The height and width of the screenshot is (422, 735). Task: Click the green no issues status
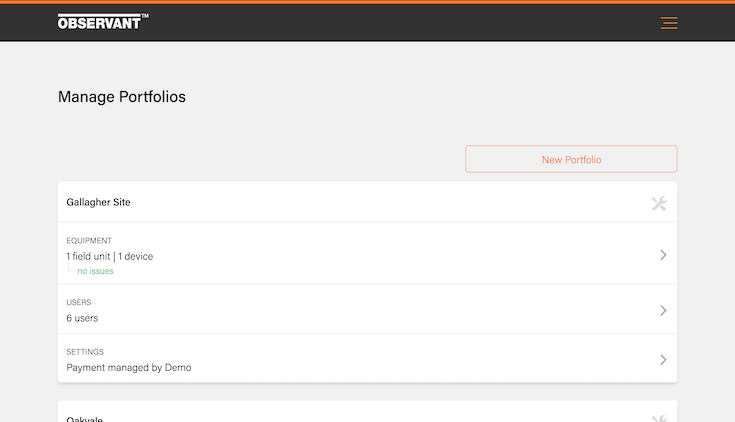pyautogui.click(x=95, y=271)
